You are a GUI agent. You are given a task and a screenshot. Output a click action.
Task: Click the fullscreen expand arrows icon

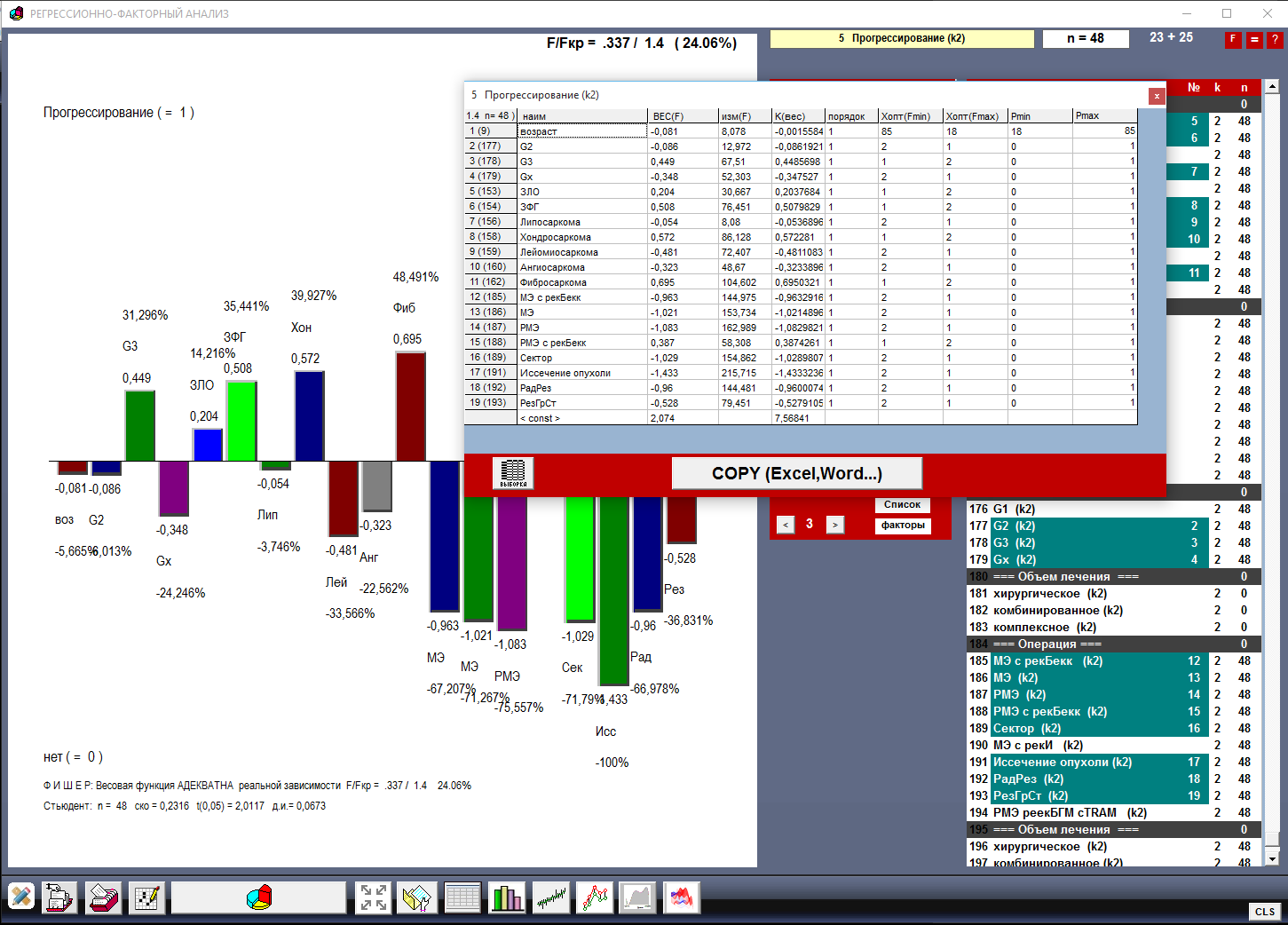coord(373,897)
